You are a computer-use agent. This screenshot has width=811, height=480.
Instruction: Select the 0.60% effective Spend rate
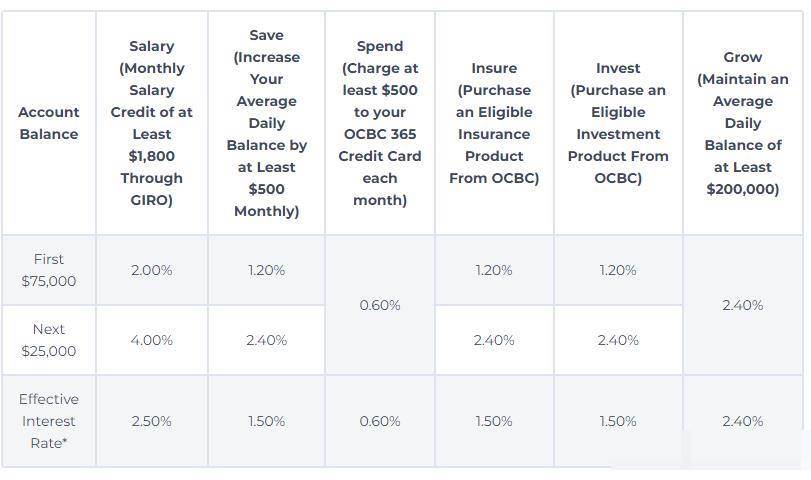[380, 421]
